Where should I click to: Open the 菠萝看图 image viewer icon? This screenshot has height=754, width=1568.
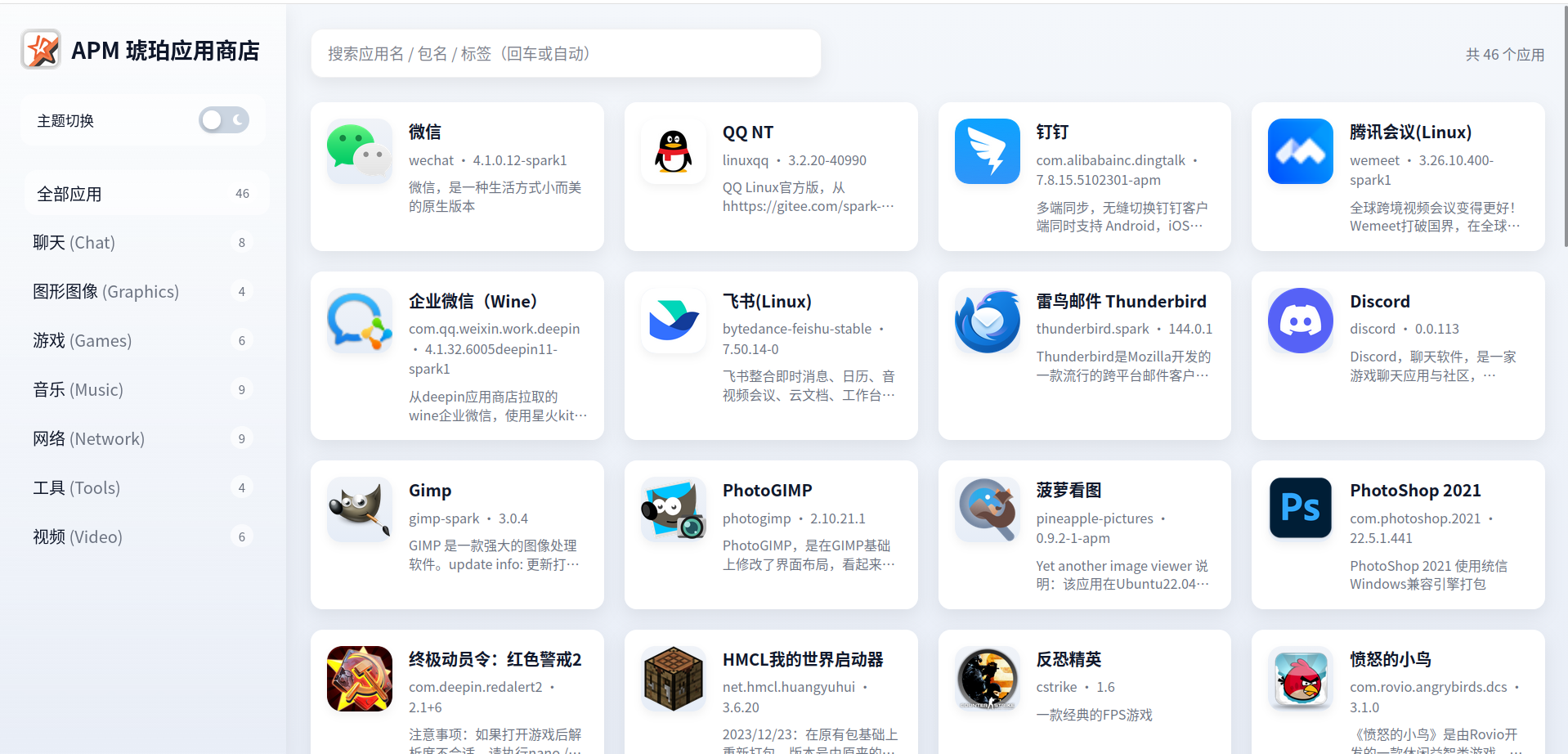[988, 509]
